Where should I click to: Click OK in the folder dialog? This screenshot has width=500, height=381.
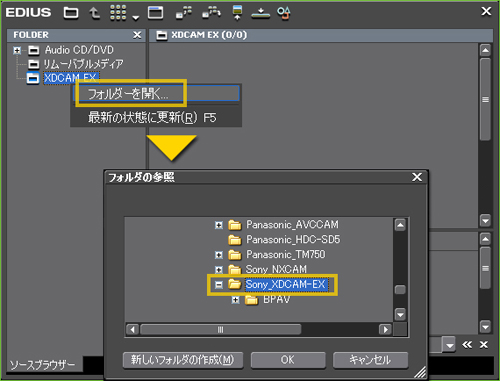coord(288,360)
